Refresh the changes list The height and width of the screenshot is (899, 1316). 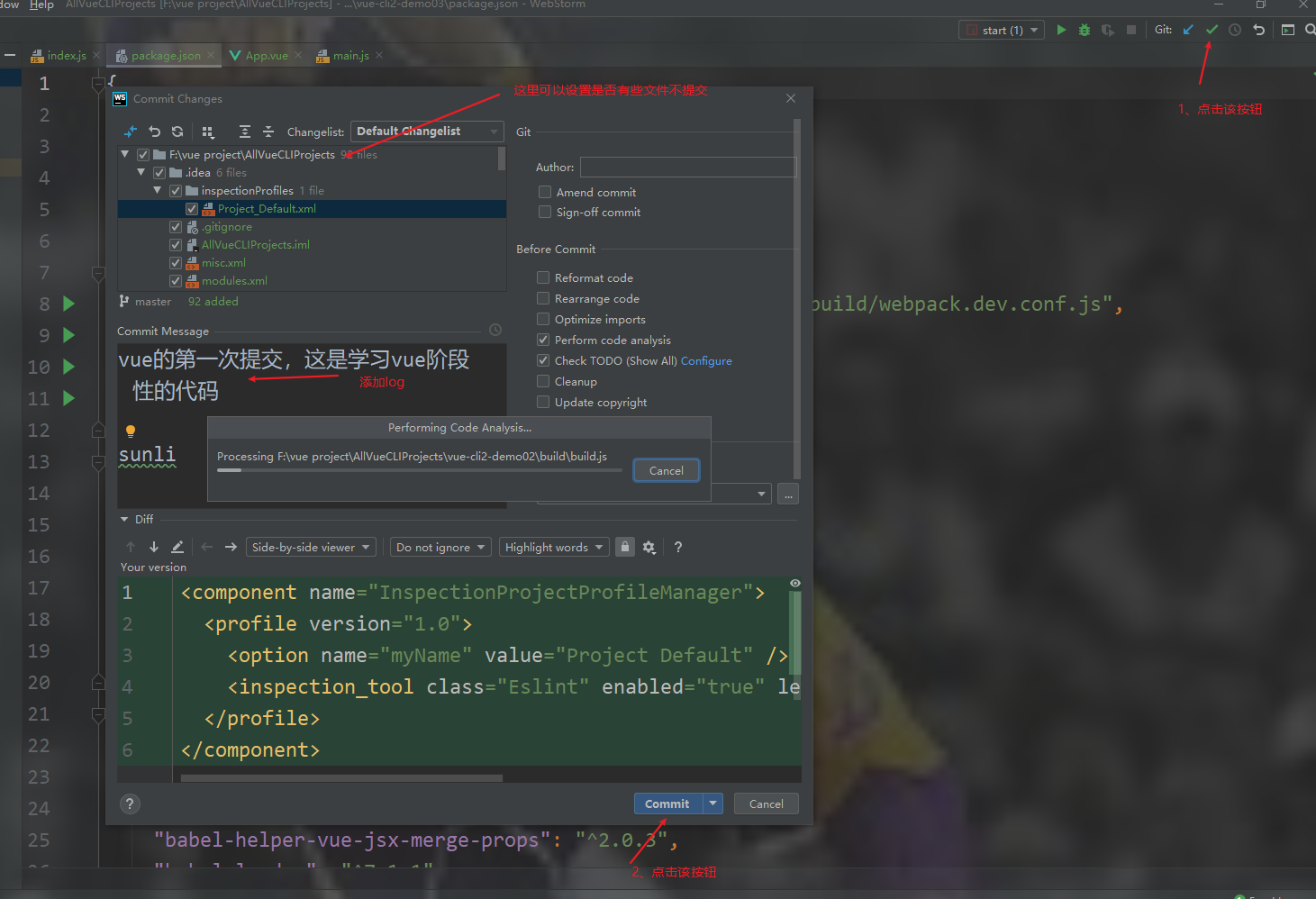[x=177, y=132]
